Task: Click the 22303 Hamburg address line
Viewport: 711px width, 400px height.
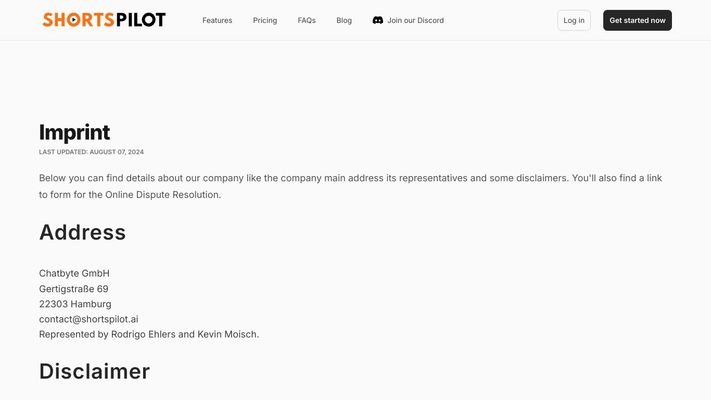Action: (75, 304)
